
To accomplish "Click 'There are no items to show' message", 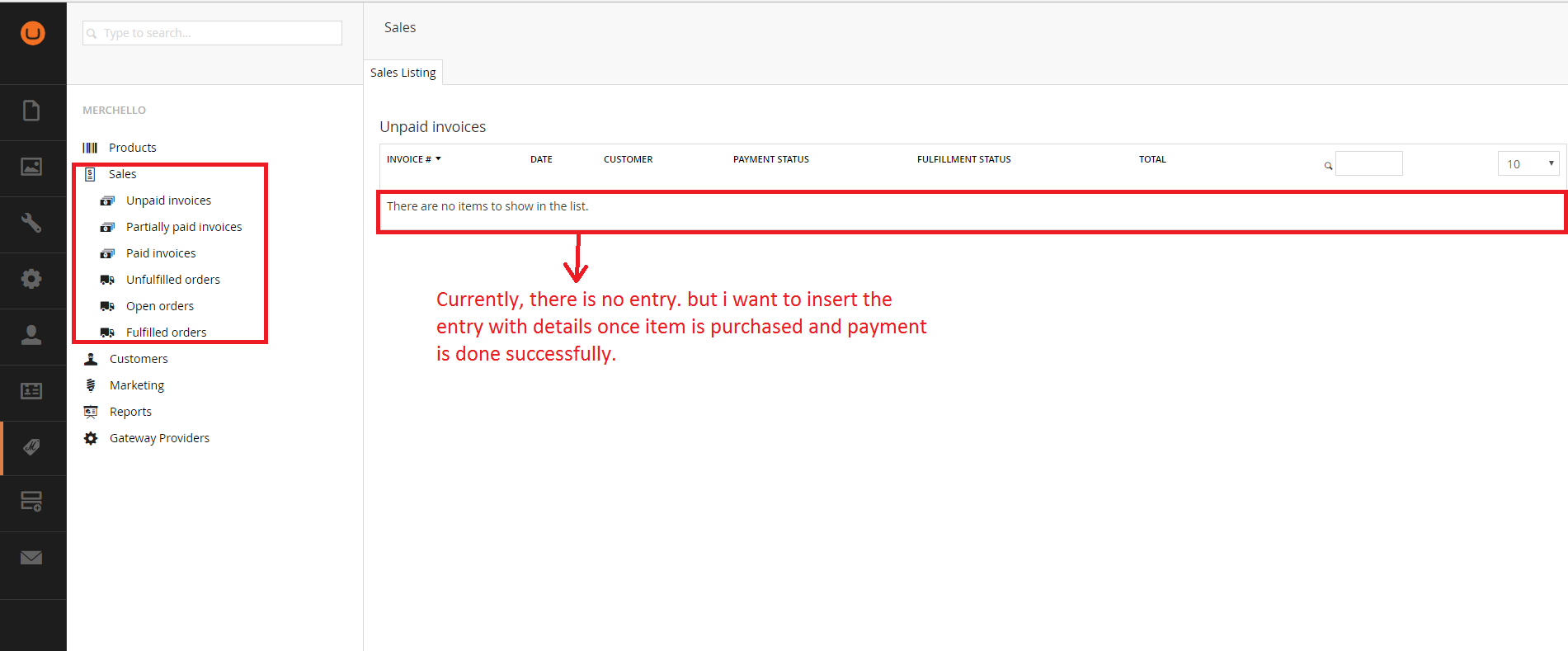I will point(487,206).
